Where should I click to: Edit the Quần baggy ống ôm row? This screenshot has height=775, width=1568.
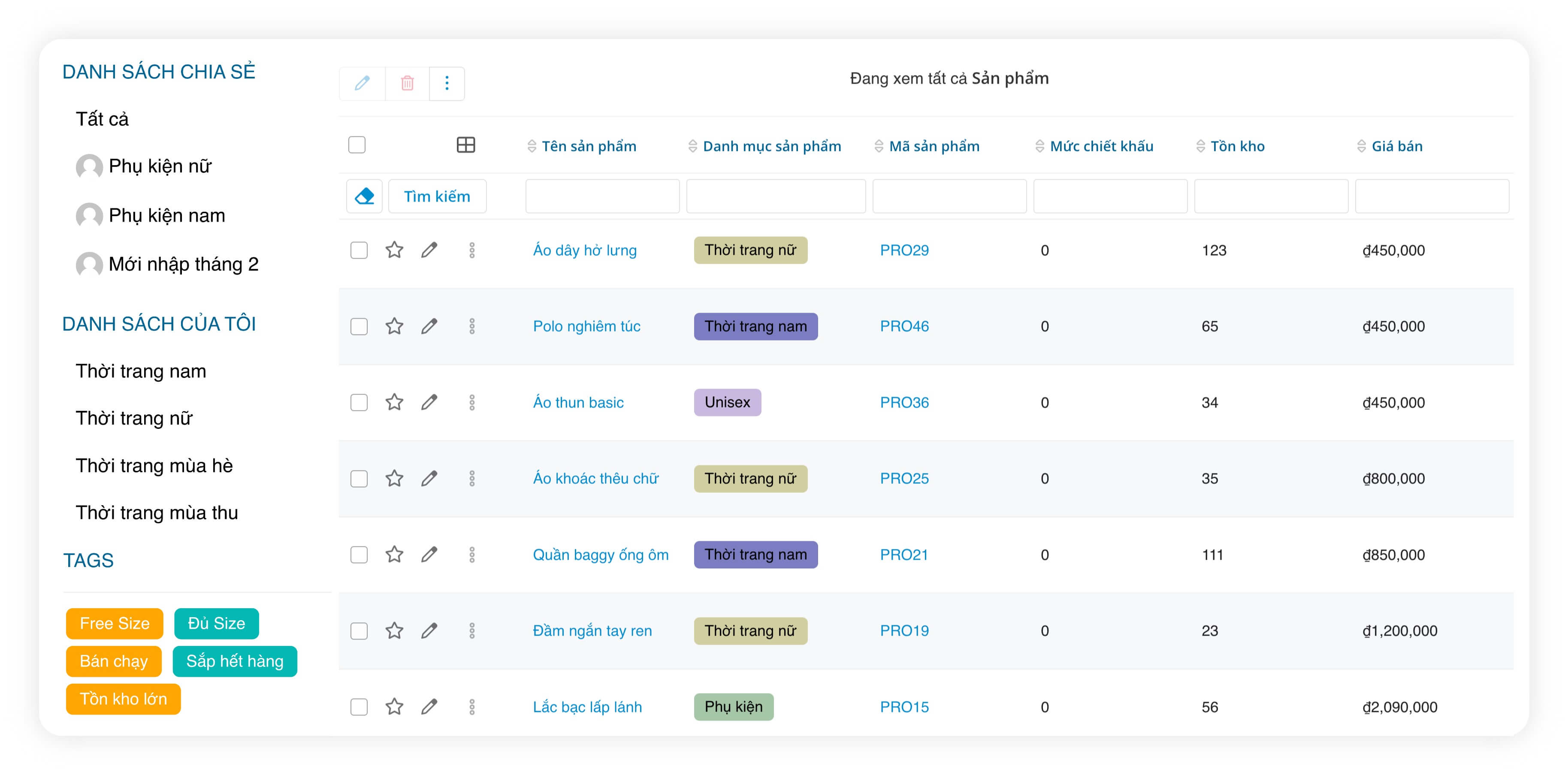tap(429, 554)
